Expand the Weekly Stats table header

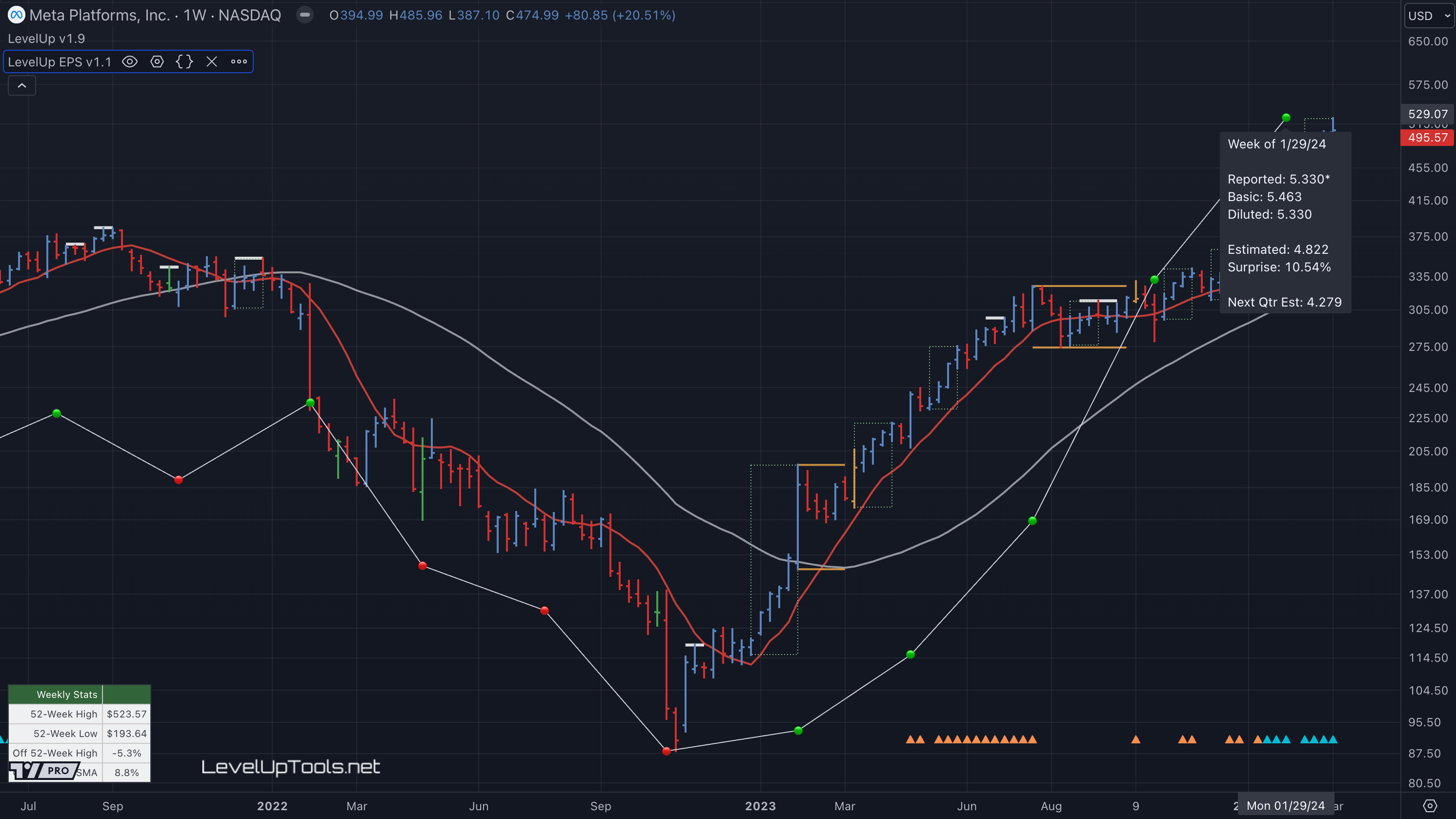point(67,694)
